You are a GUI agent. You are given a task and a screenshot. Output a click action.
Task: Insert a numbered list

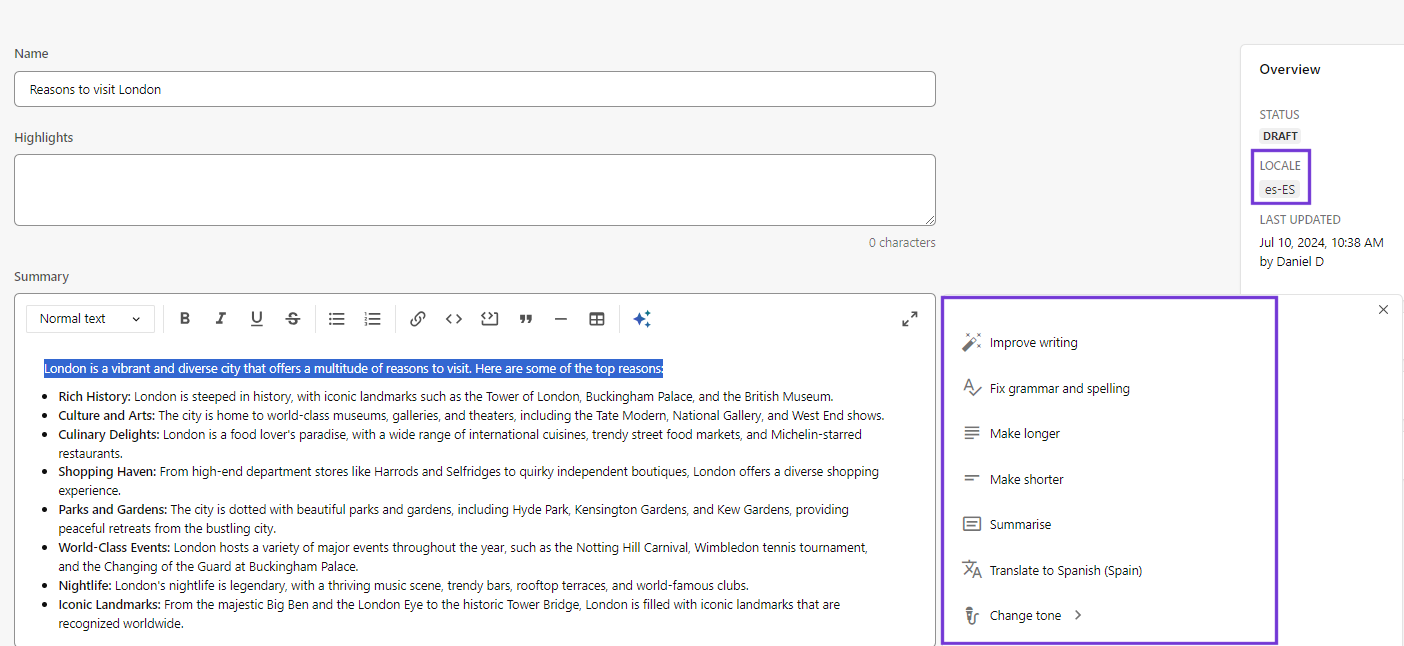(x=373, y=319)
